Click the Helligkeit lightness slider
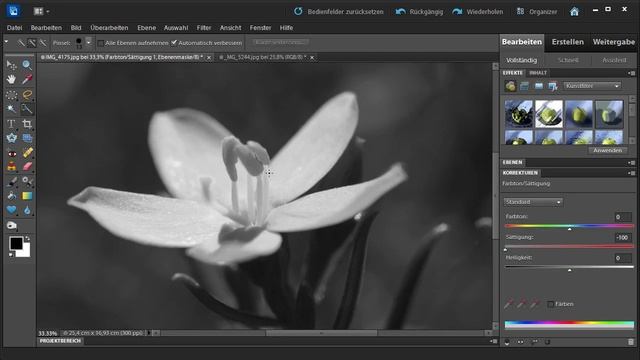 tap(569, 267)
